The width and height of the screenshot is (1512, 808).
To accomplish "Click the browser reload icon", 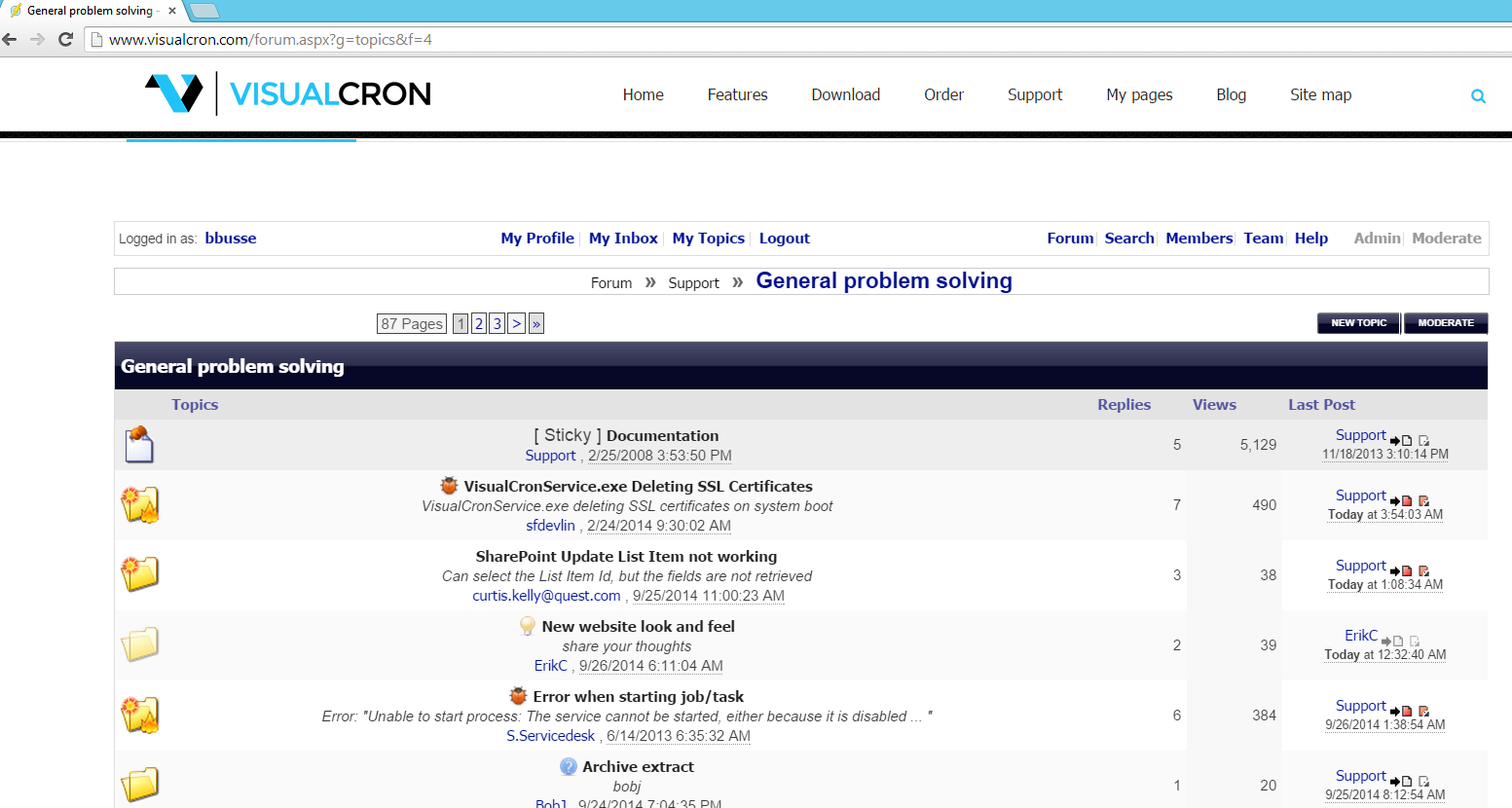I will coord(65,40).
